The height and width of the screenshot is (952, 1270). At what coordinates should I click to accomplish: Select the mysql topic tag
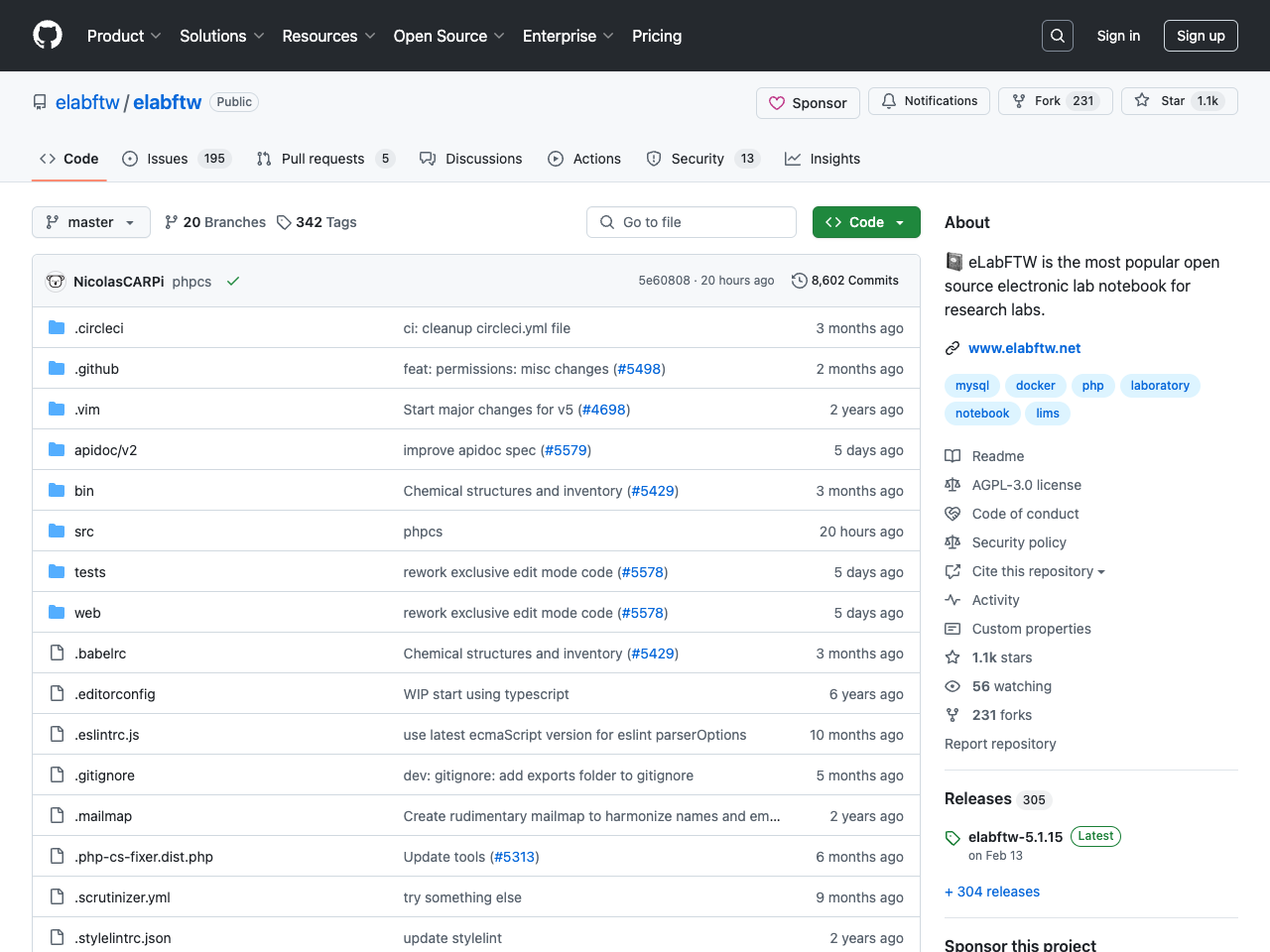pos(972,386)
